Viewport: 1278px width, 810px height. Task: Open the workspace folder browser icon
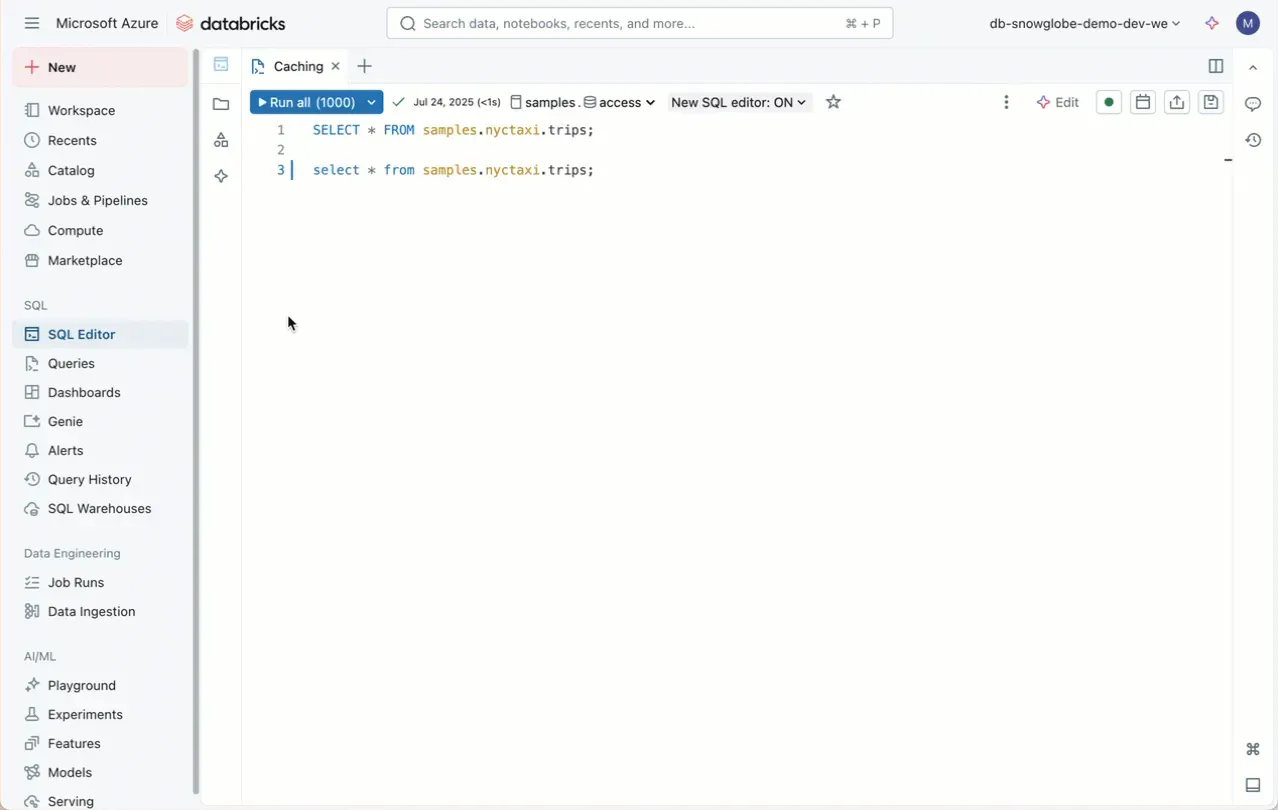tap(221, 103)
